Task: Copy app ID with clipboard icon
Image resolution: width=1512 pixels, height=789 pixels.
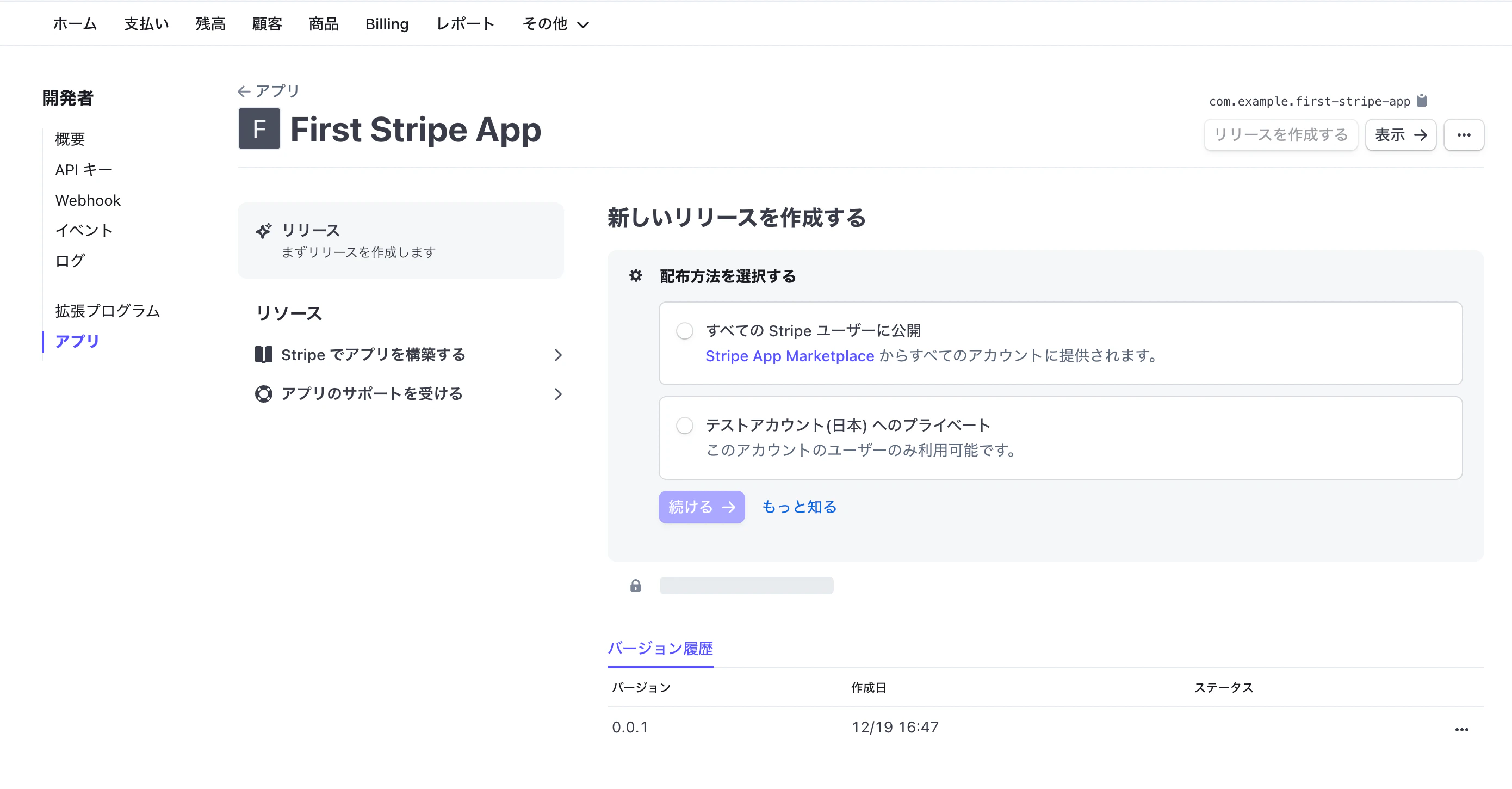Action: 1421,100
